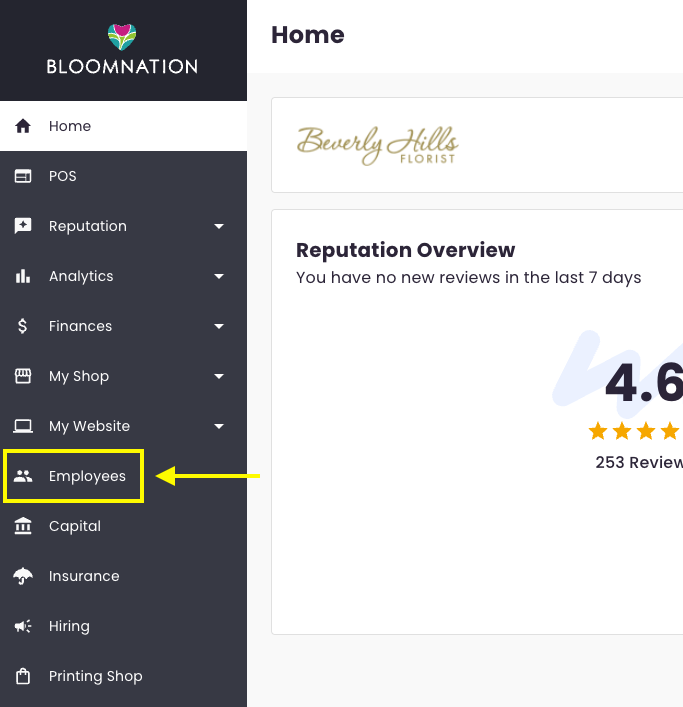Click the Home house icon

tap(23, 126)
